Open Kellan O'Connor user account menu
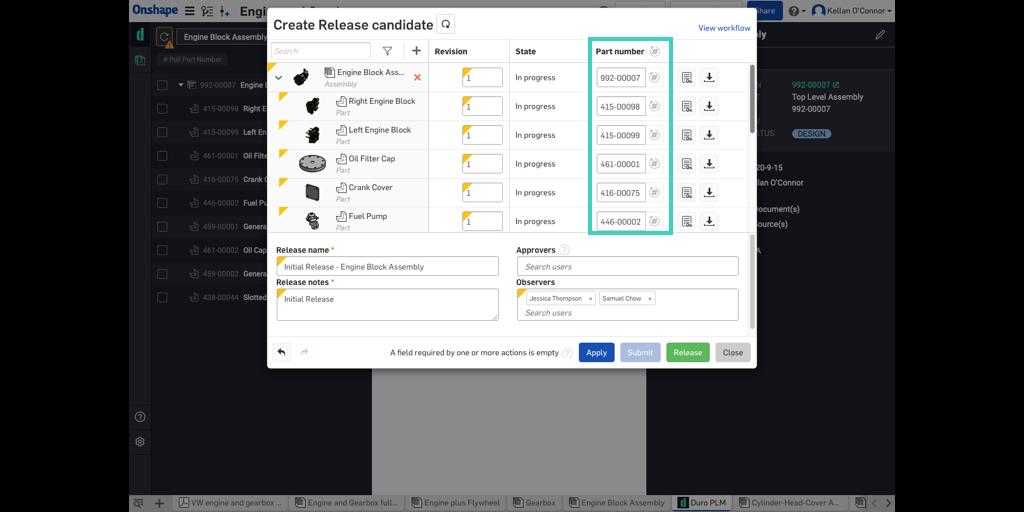Screen dimensions: 1024x512 click(x=852, y=11)
